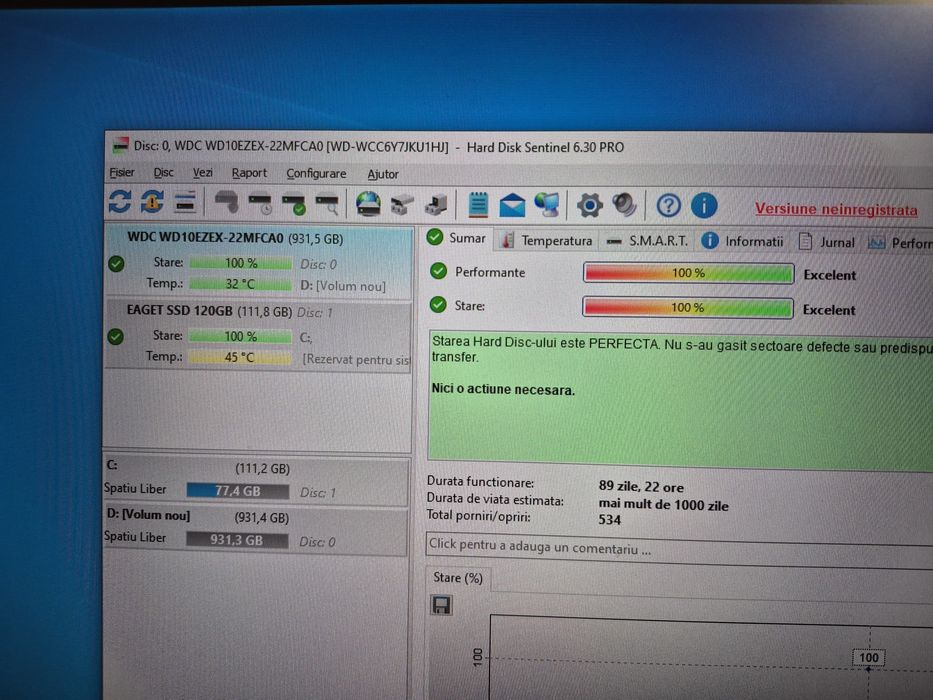Click the EAGET SSD 45 °C temperature bar
This screenshot has width=933, height=700.
point(239,357)
